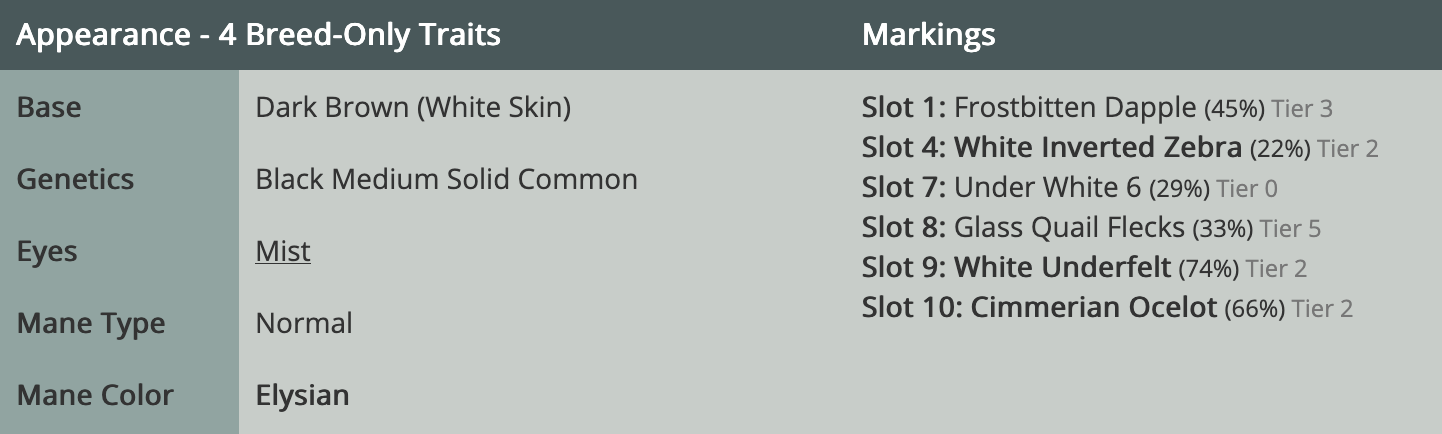Image resolution: width=1442 pixels, height=434 pixels.
Task: Click the Elysian mane color value
Action: tap(303, 395)
